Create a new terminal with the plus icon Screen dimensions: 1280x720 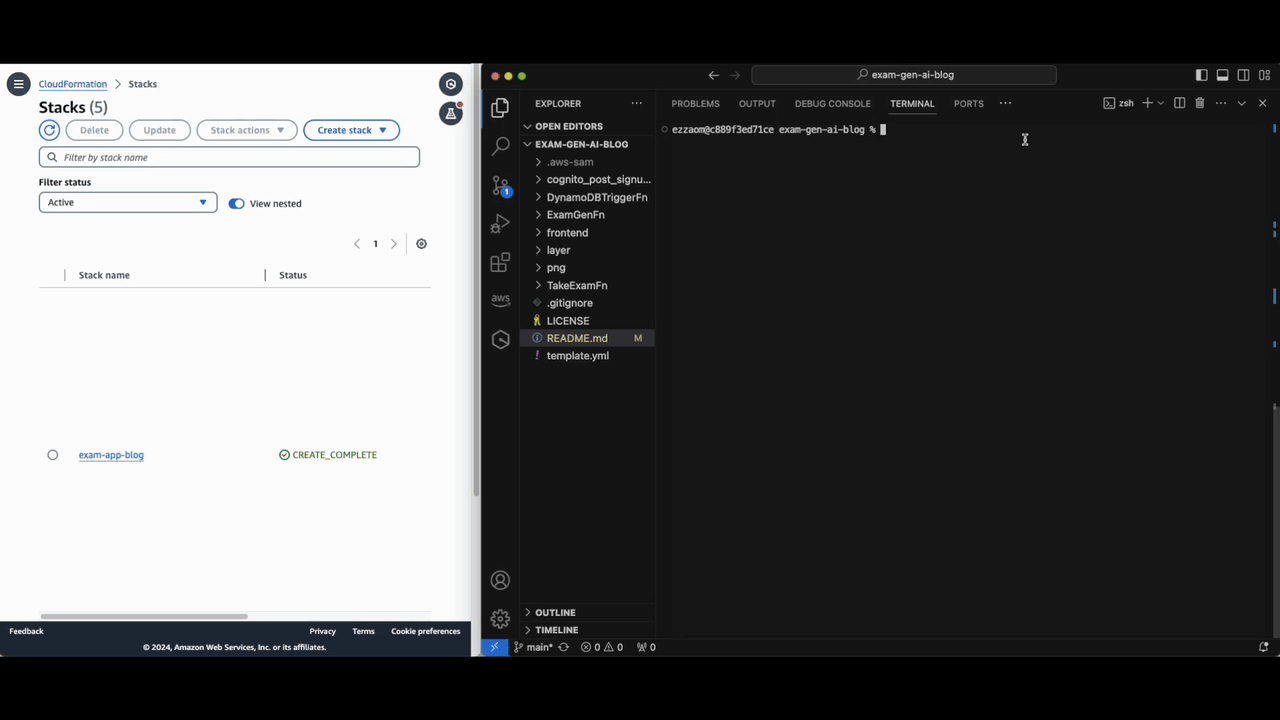click(1147, 103)
